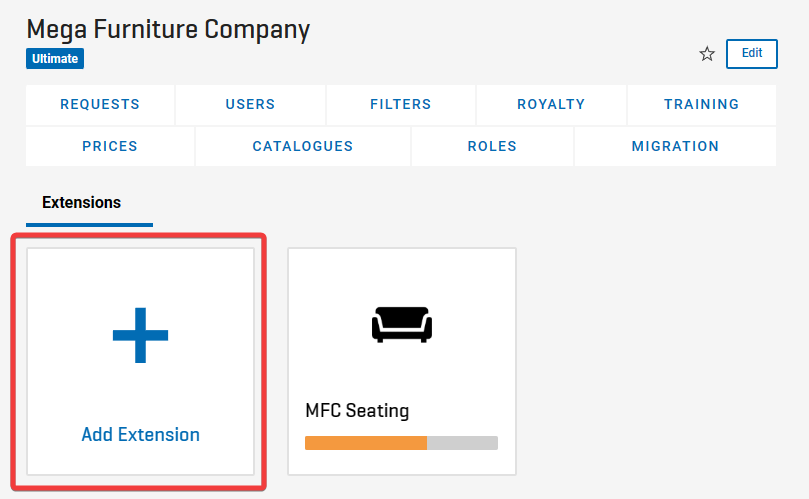Click the Add Extension link text
The image size is (809, 499).
point(140,434)
